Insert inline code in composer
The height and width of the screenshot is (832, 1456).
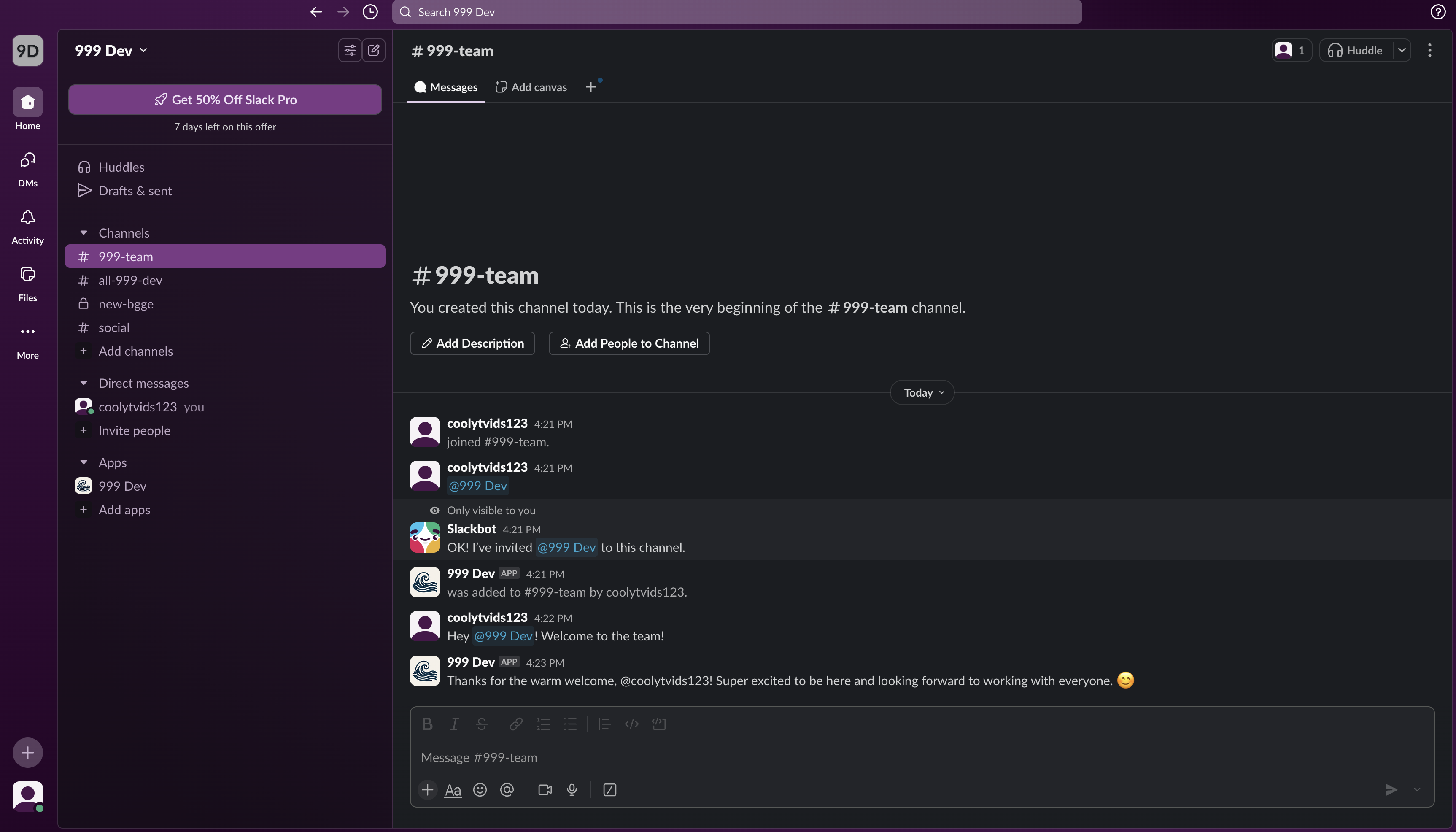(631, 724)
